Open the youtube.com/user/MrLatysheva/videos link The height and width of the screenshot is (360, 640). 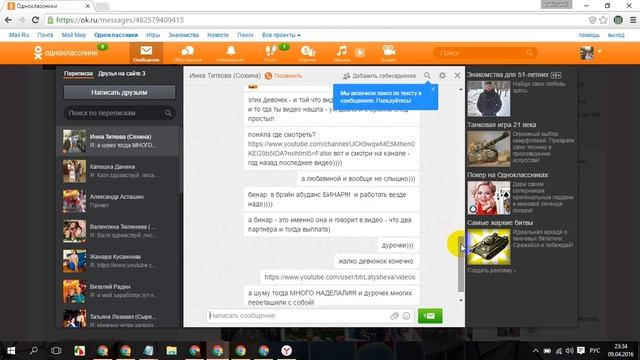(x=340, y=277)
